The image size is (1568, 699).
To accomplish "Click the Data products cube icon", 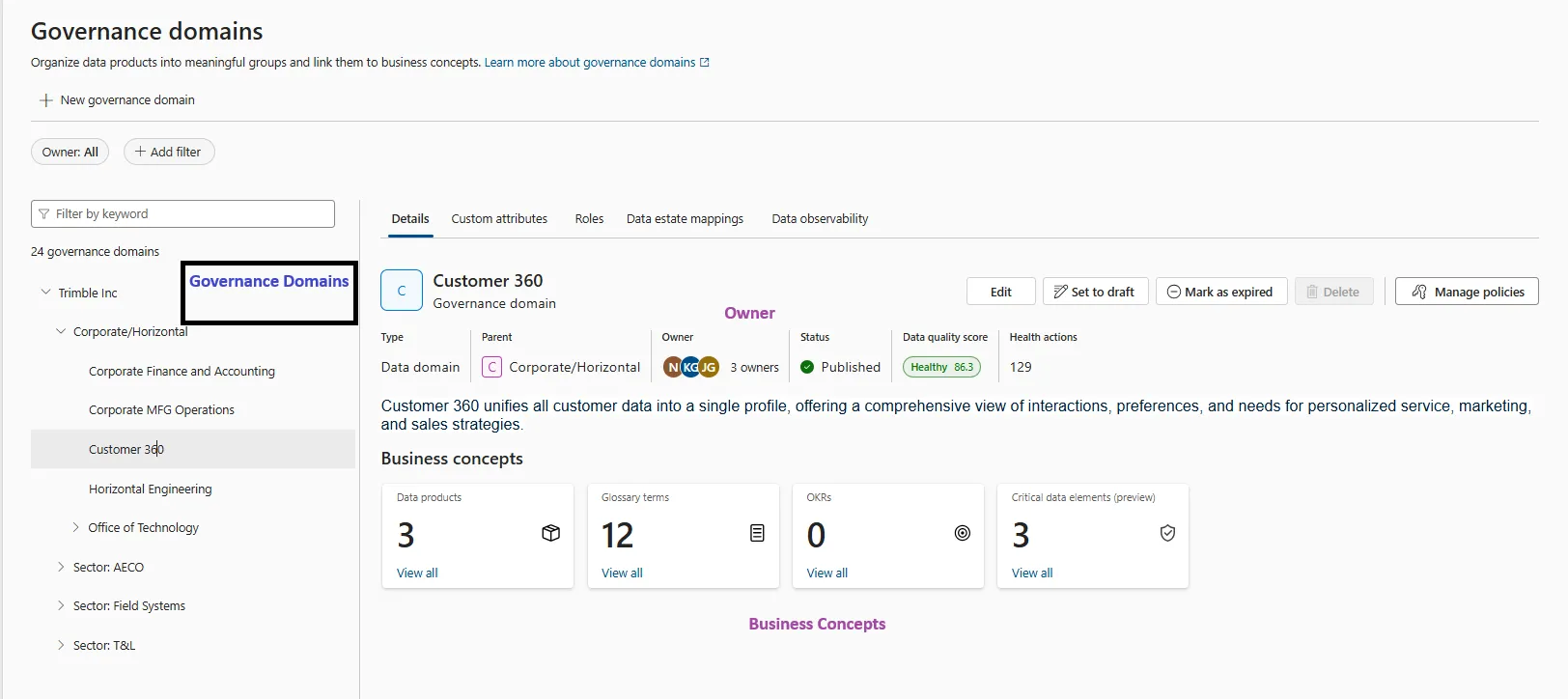I will [x=551, y=533].
